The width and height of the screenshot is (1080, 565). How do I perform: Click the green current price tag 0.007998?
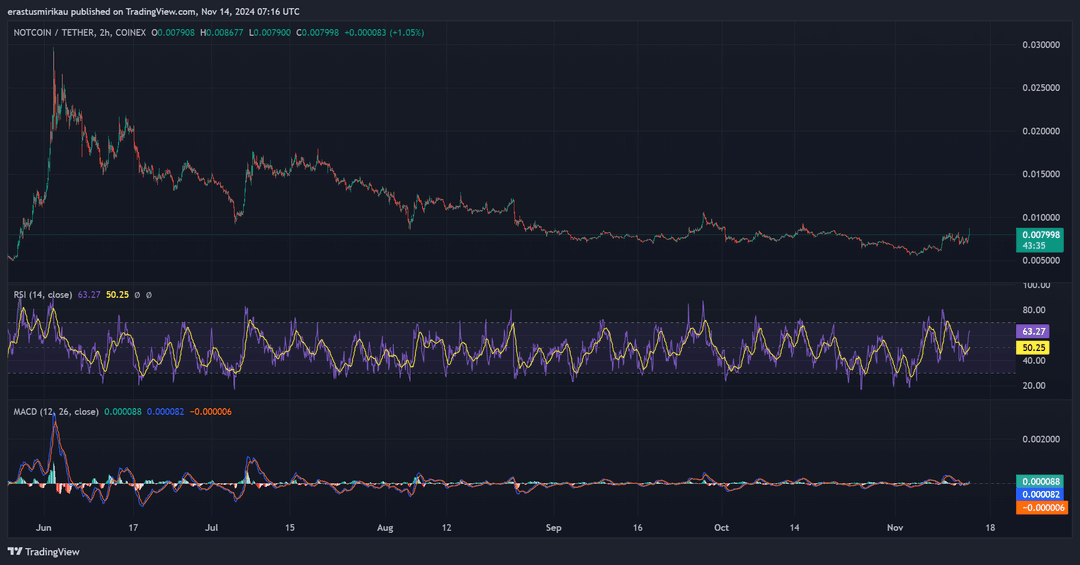click(1041, 234)
